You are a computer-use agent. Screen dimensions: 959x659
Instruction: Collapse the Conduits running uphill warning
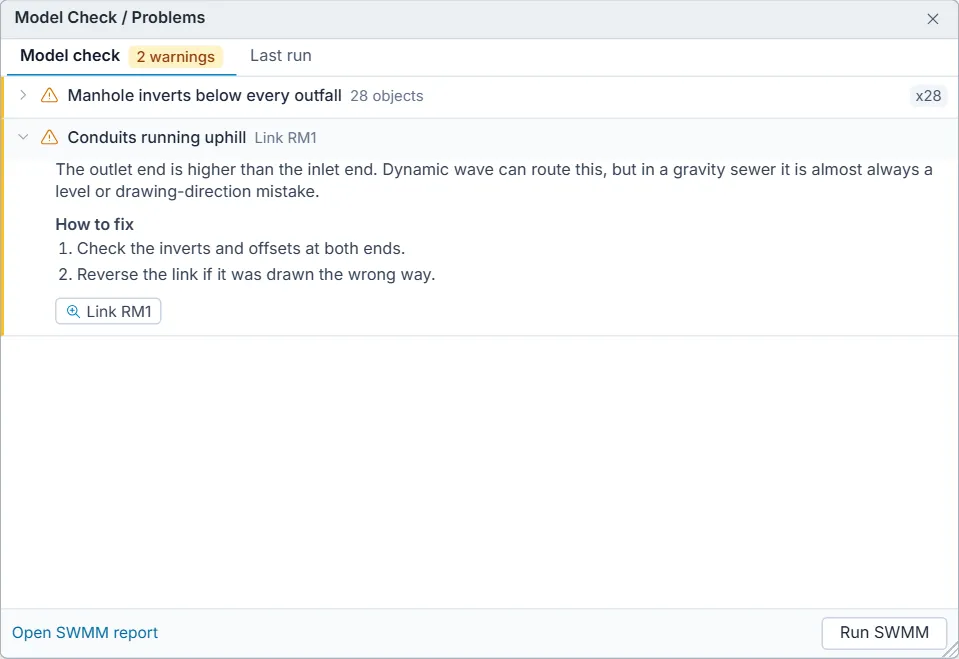pos(23,137)
